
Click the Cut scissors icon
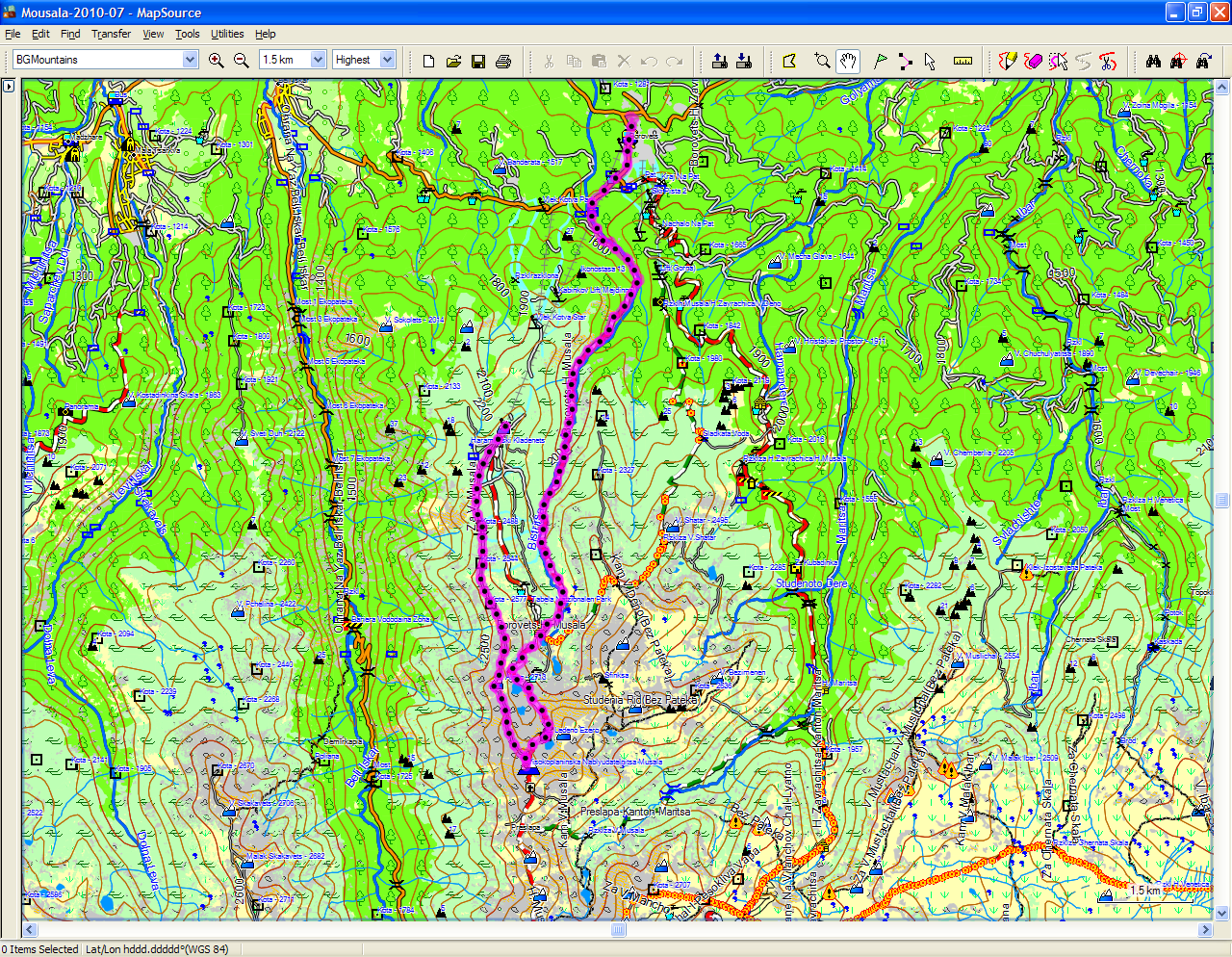pos(549,61)
